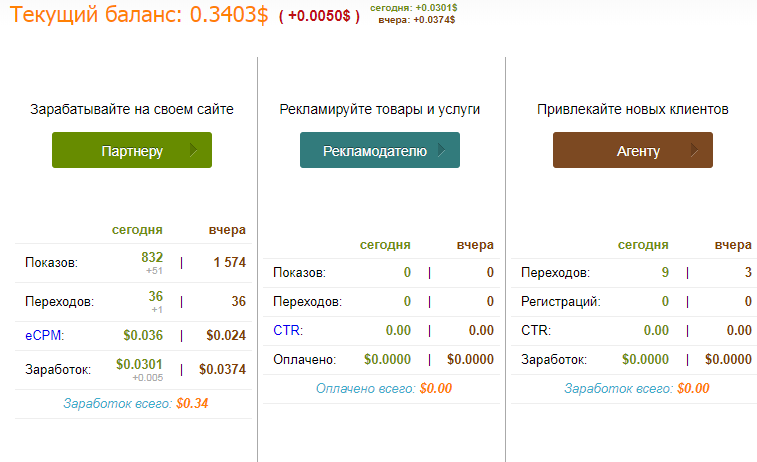The image size is (757, 462).
Task: Click partner's today Заработок value $0.0301
Action: [139, 363]
